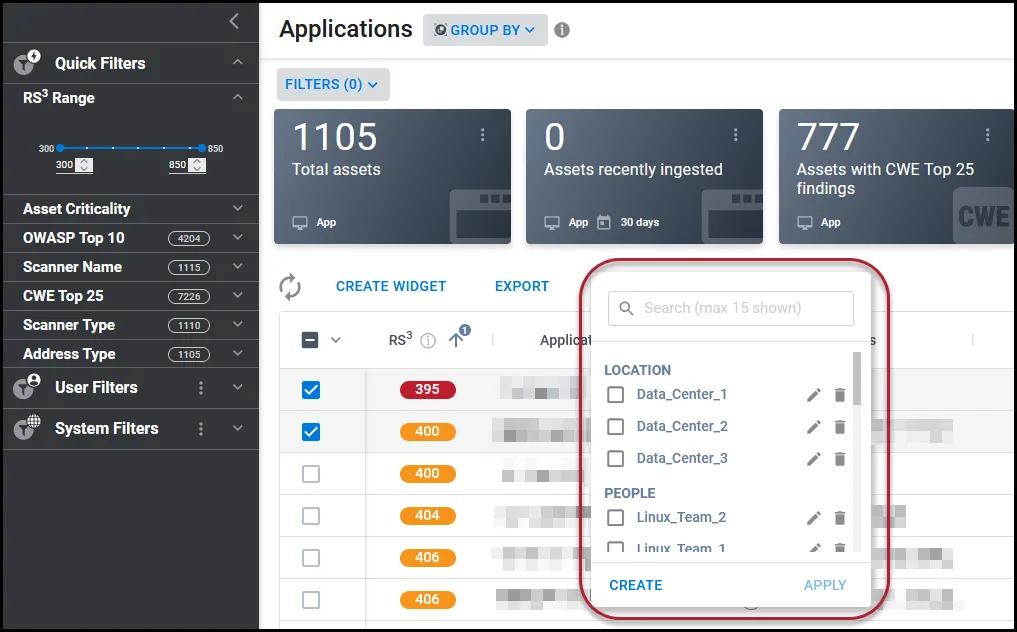This screenshot has width=1017, height=632.
Task: Expand the CWE Top 25 filter
Action: (238, 295)
